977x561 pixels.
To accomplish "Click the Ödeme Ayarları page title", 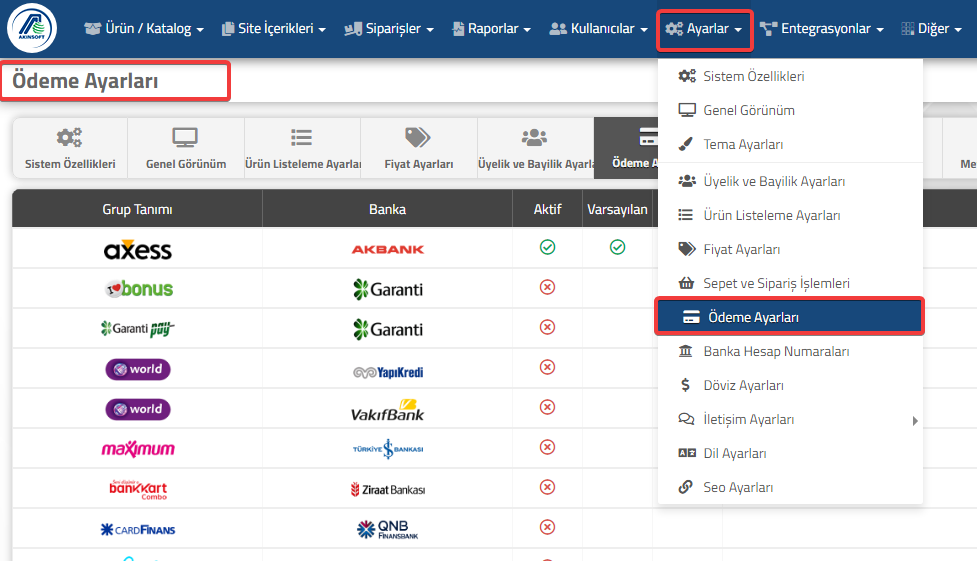I will tap(85, 81).
